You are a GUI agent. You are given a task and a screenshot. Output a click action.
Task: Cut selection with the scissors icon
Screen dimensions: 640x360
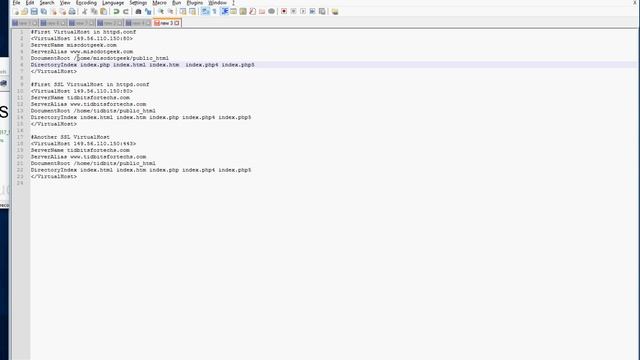point(84,11)
